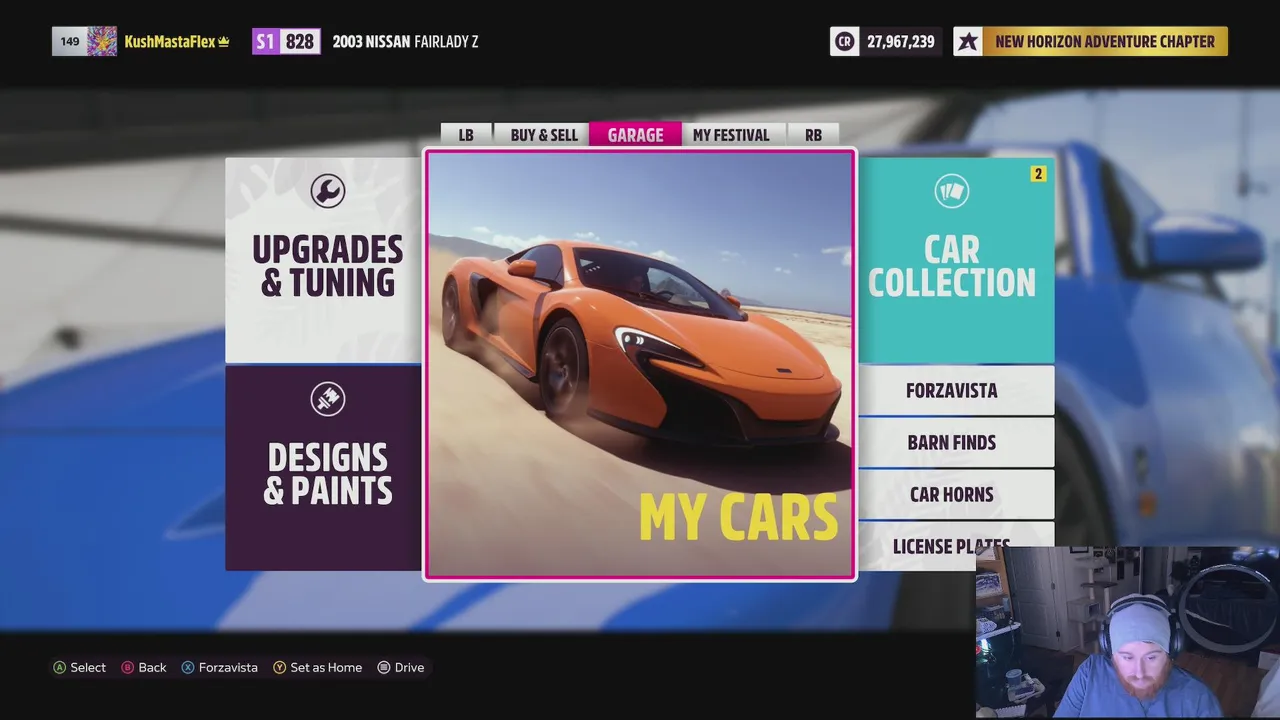Click the CR credits icon
The image size is (1280, 720).
point(844,41)
